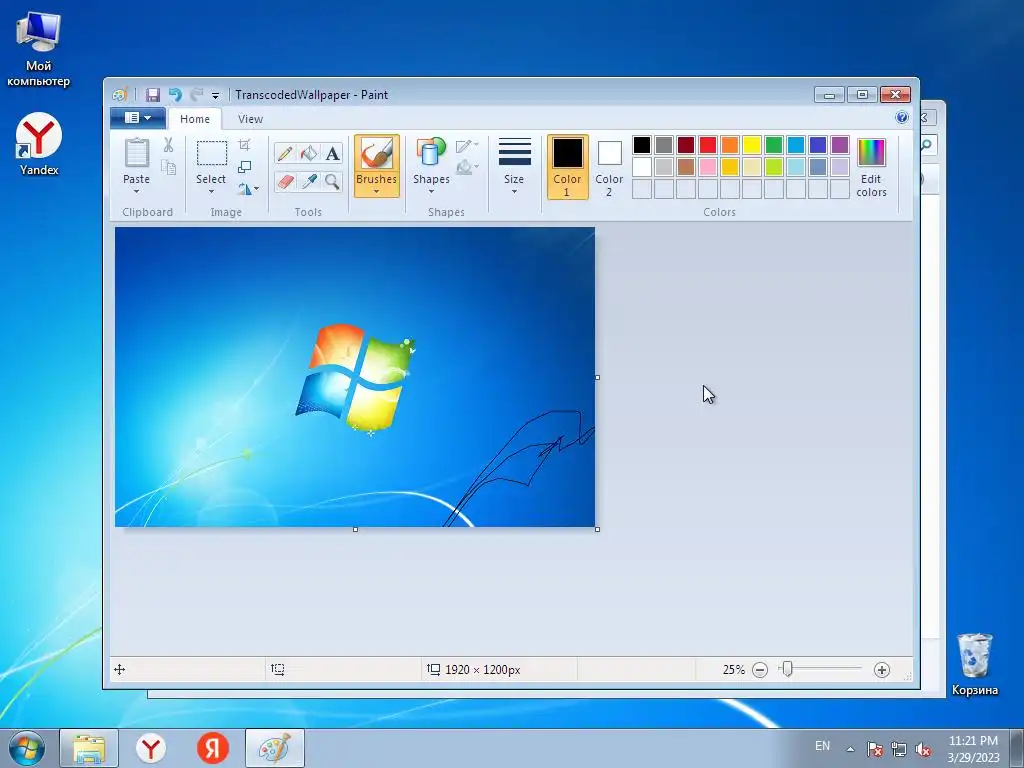
Task: Click the Copy icon in Clipboard group
Action: point(168,168)
